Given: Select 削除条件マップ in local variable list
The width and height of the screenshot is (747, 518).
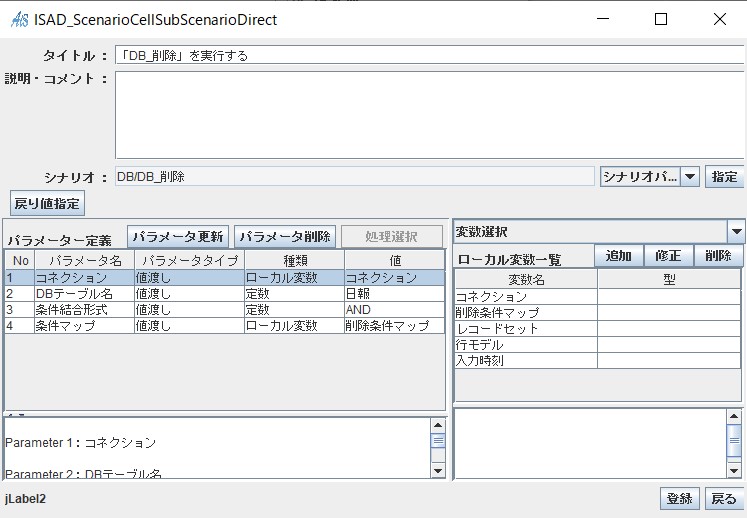Looking at the screenshot, I should pyautogui.click(x=525, y=313).
